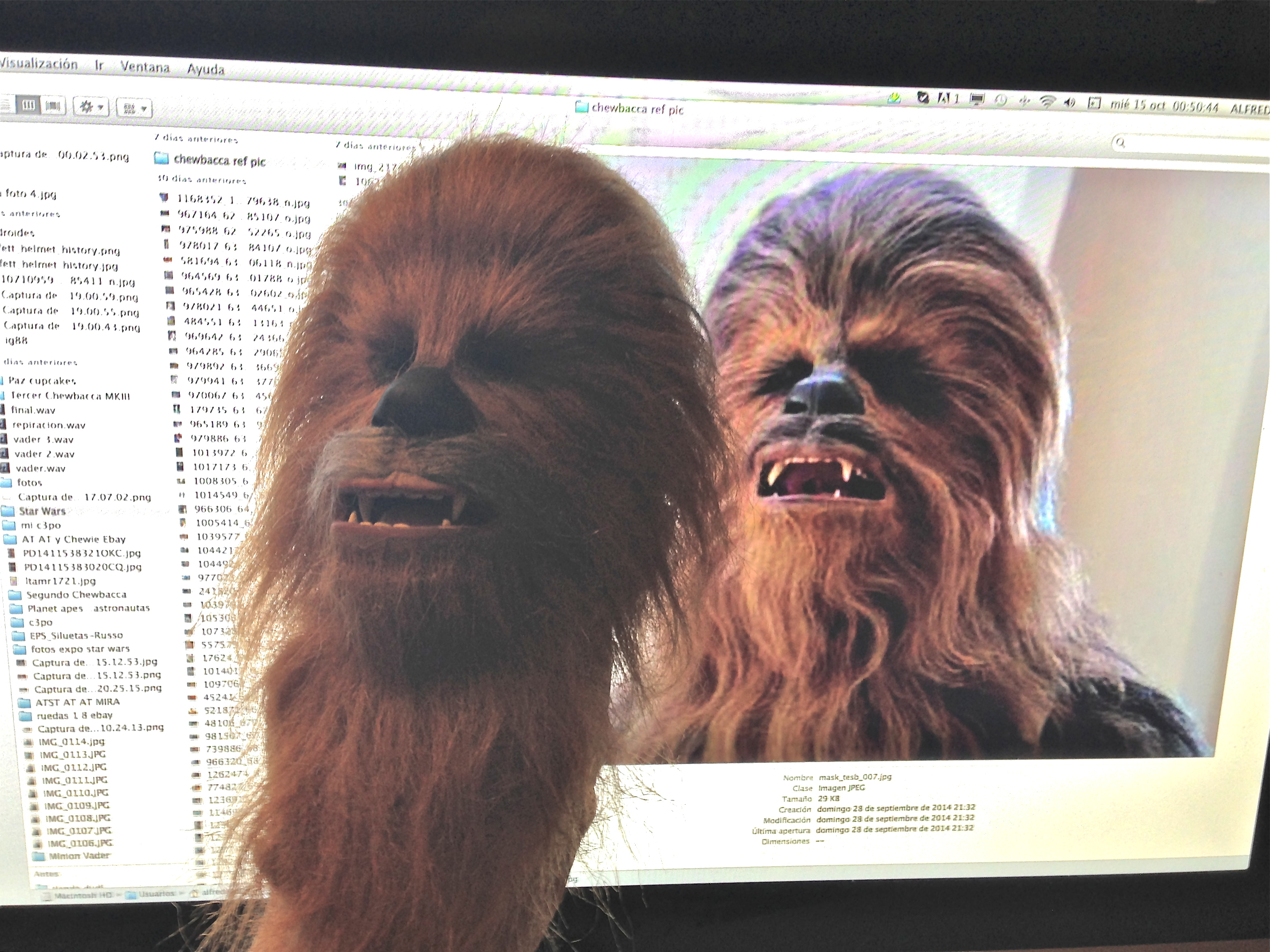Open the volume control in menu bar
Viewport: 1270px width, 952px height.
coord(1069,103)
